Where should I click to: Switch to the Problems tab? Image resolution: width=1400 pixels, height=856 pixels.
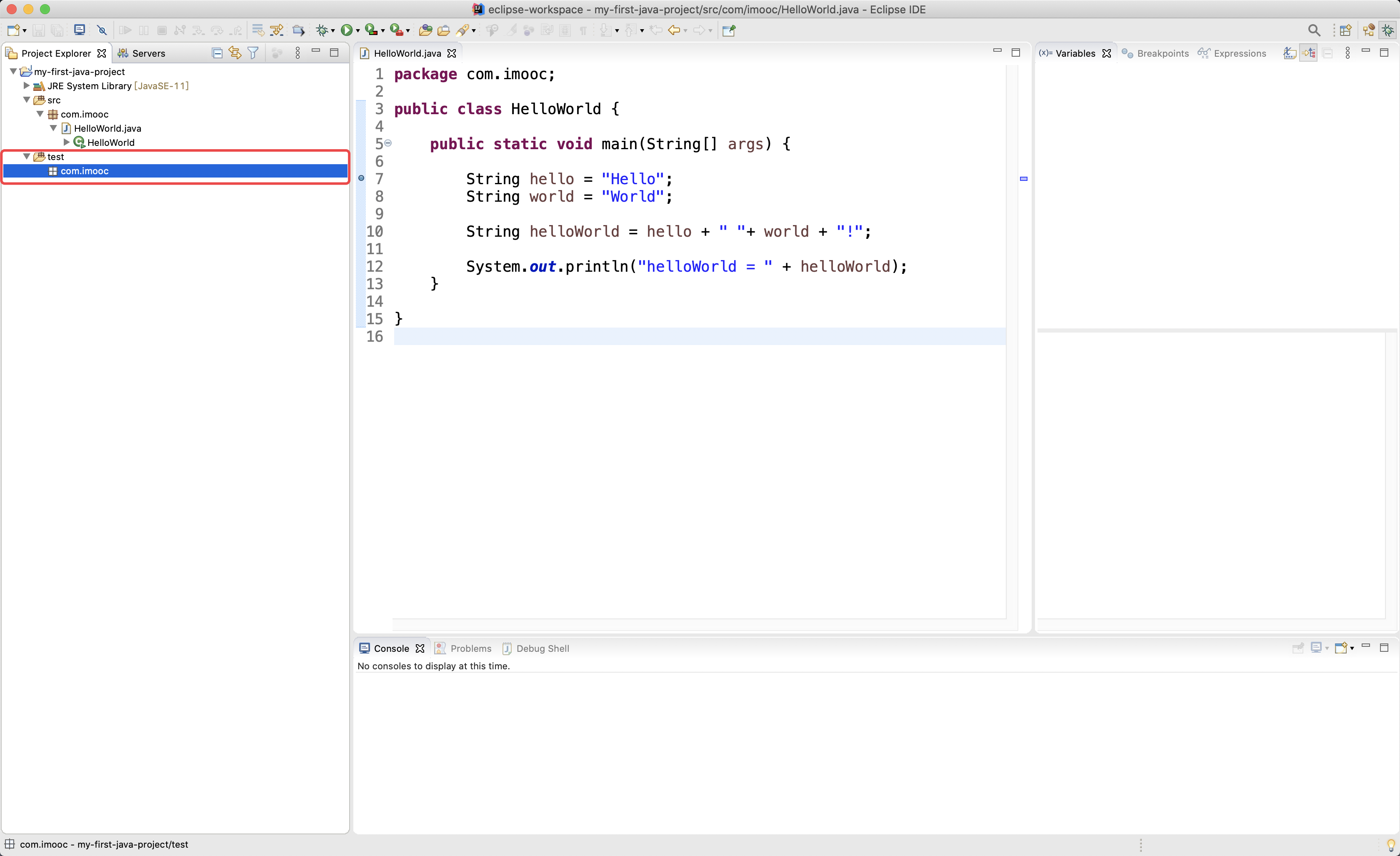pyautogui.click(x=464, y=648)
